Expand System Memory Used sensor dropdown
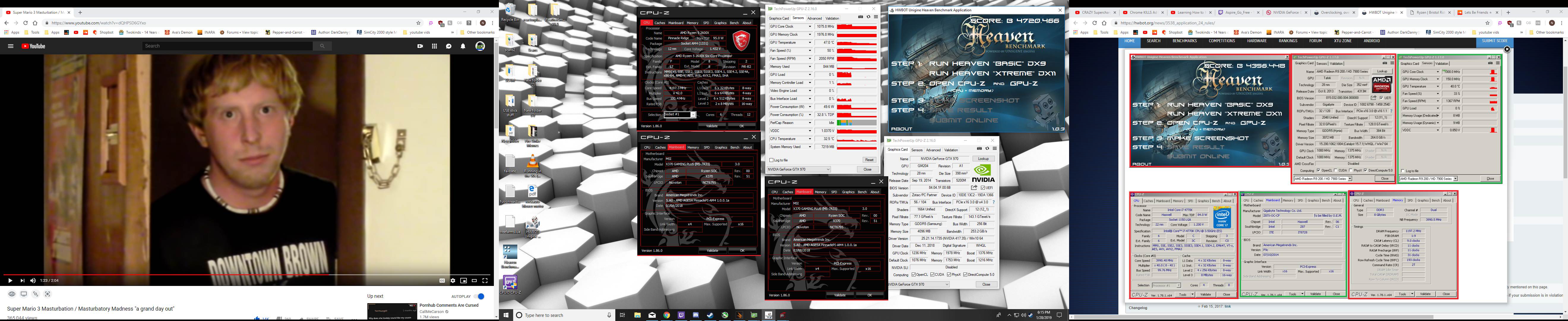 tap(810, 147)
